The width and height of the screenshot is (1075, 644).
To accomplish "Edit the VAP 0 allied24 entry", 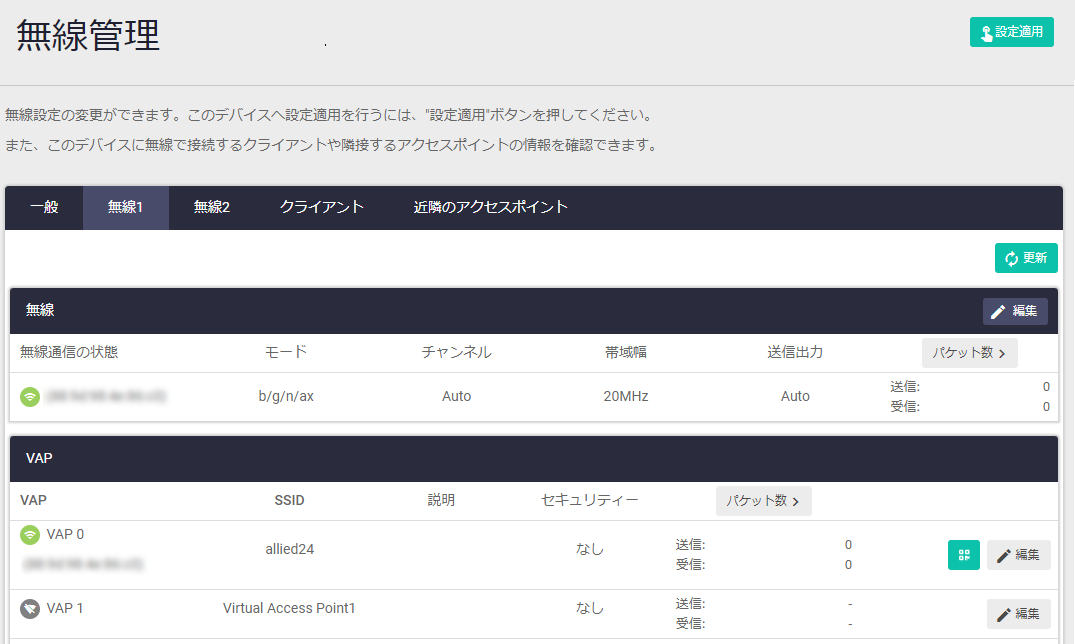I will coord(1018,555).
